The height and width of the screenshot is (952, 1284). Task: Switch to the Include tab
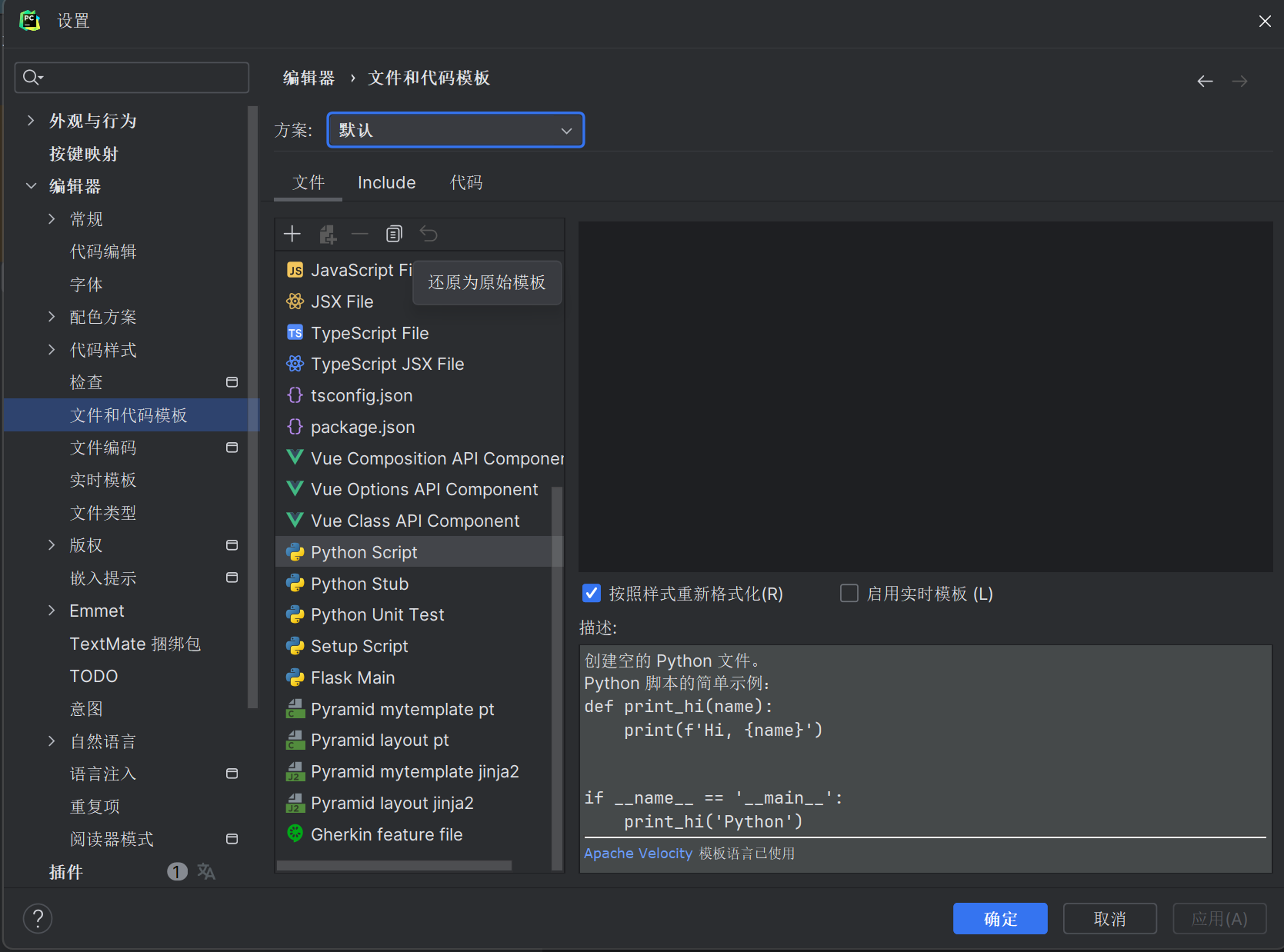pyautogui.click(x=386, y=182)
